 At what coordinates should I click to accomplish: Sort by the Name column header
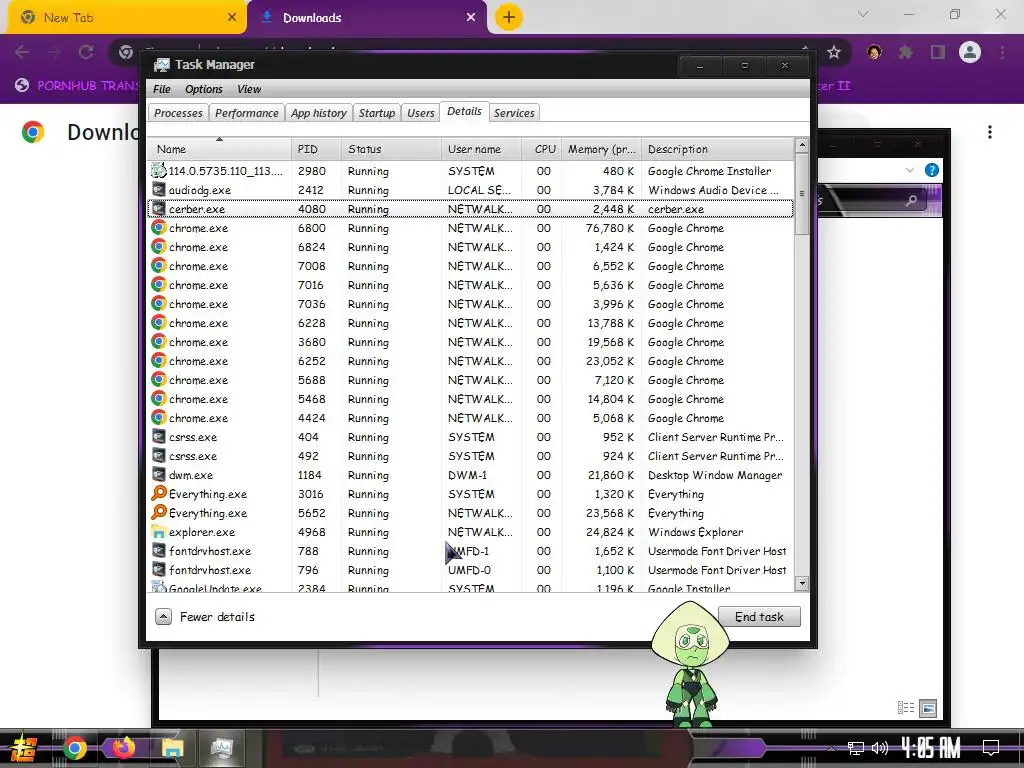219,149
